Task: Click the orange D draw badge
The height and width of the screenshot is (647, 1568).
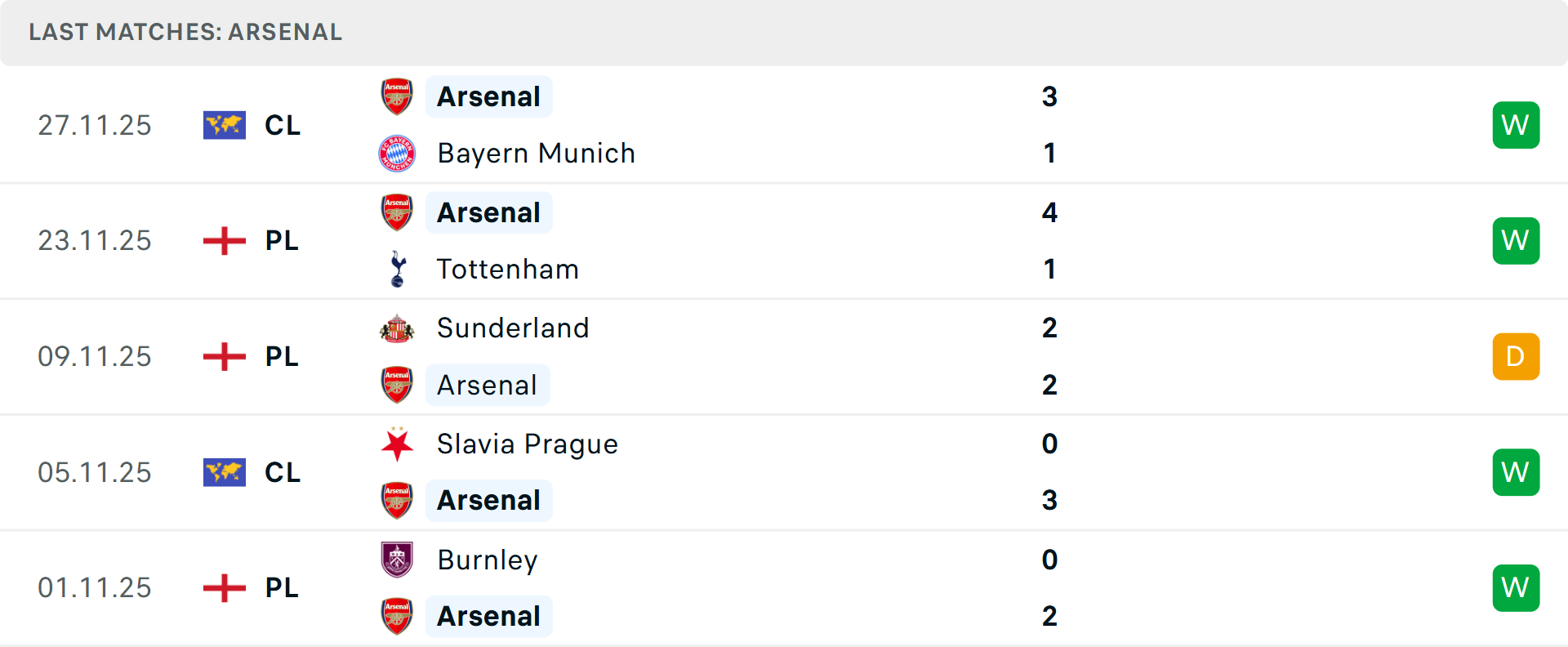Action: click(x=1516, y=357)
